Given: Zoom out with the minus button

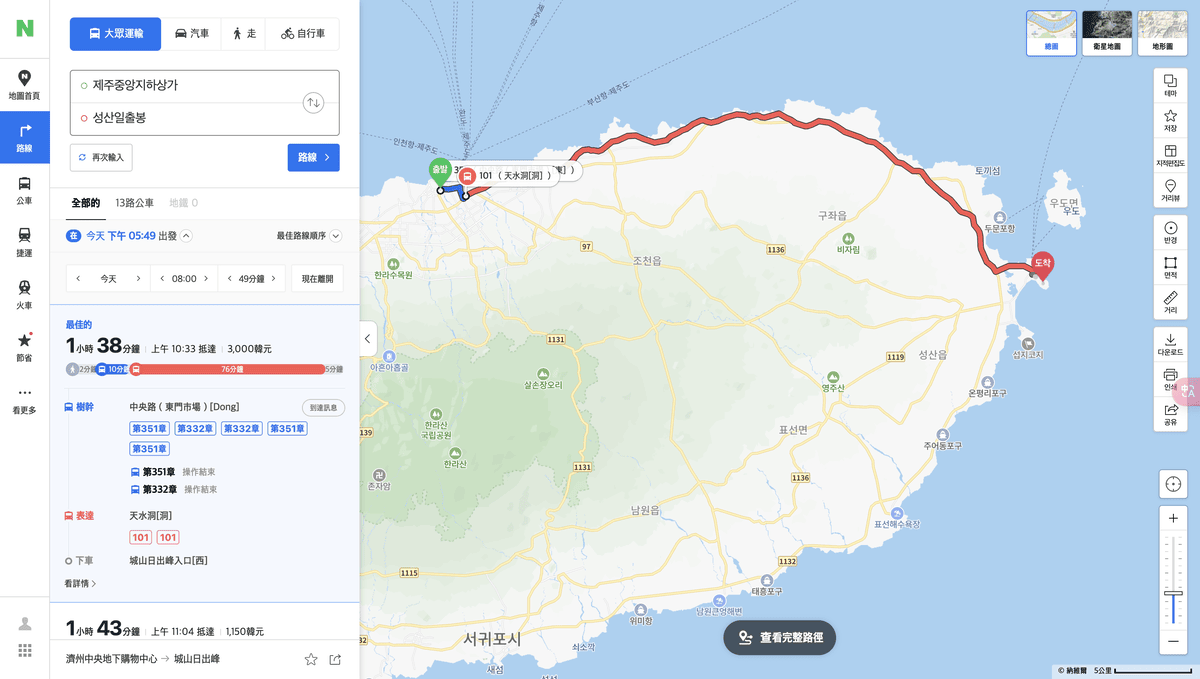Looking at the screenshot, I should pyautogui.click(x=1173, y=641).
